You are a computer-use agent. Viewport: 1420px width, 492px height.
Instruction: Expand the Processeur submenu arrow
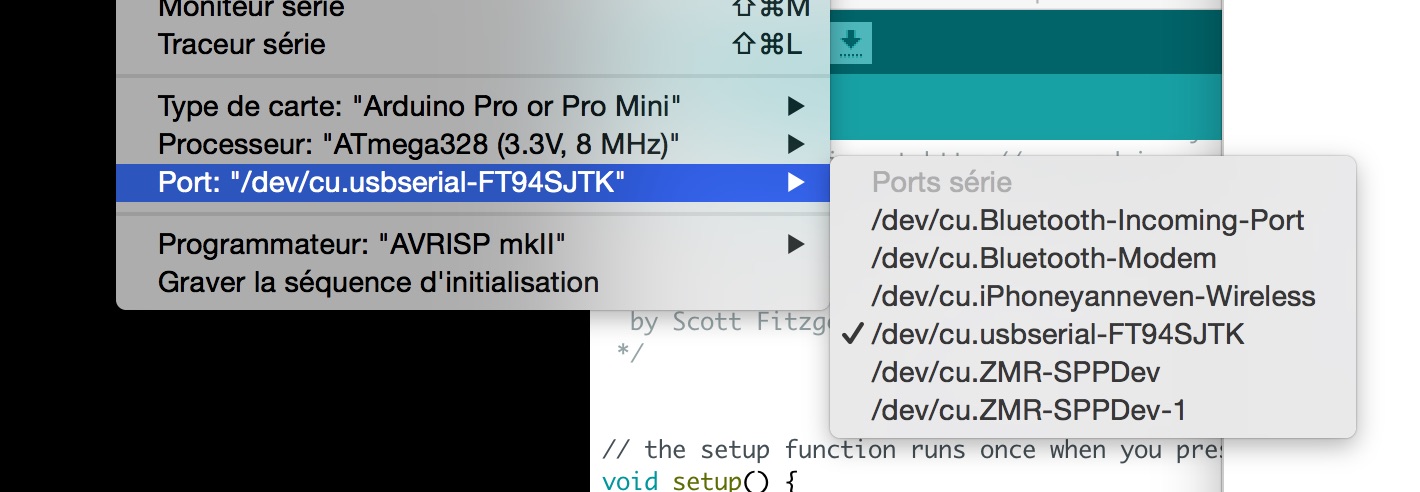(795, 145)
